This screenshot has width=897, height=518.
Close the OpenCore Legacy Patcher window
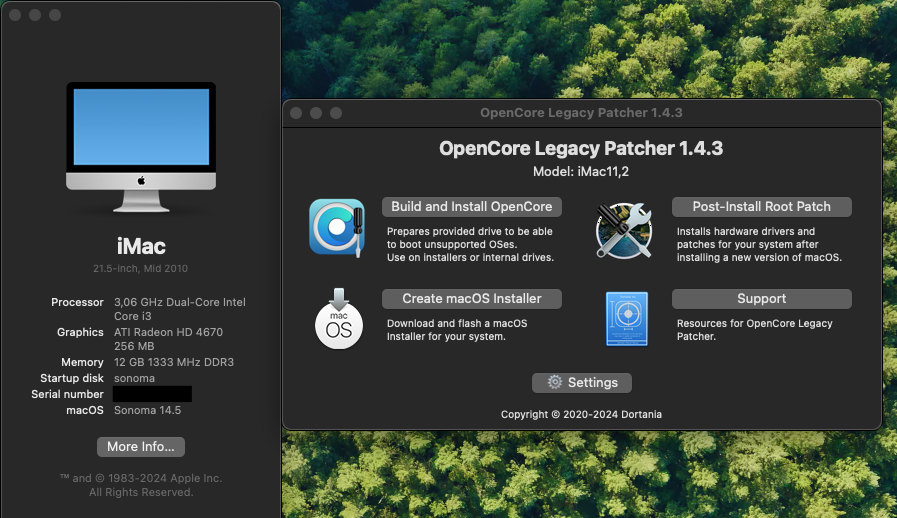(296, 113)
